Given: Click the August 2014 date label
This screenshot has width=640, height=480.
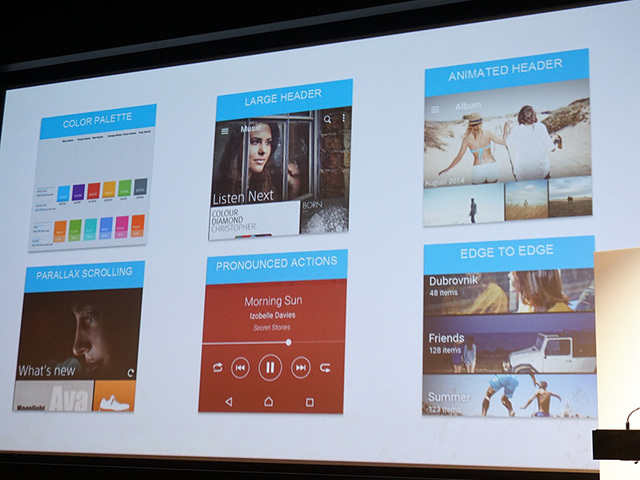Looking at the screenshot, I should pyautogui.click(x=444, y=182).
